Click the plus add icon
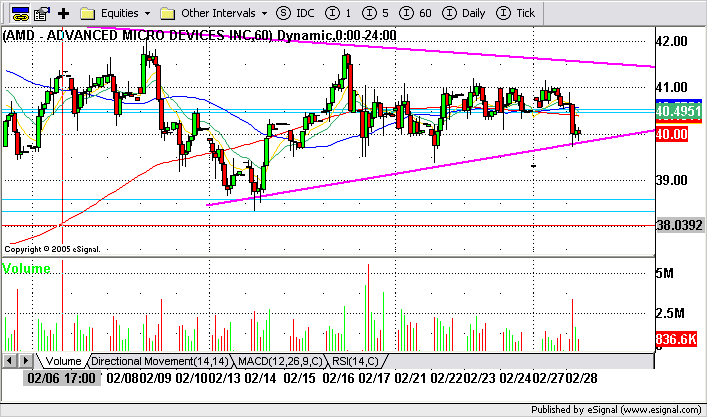Image resolution: width=707 pixels, height=417 pixels. point(64,14)
